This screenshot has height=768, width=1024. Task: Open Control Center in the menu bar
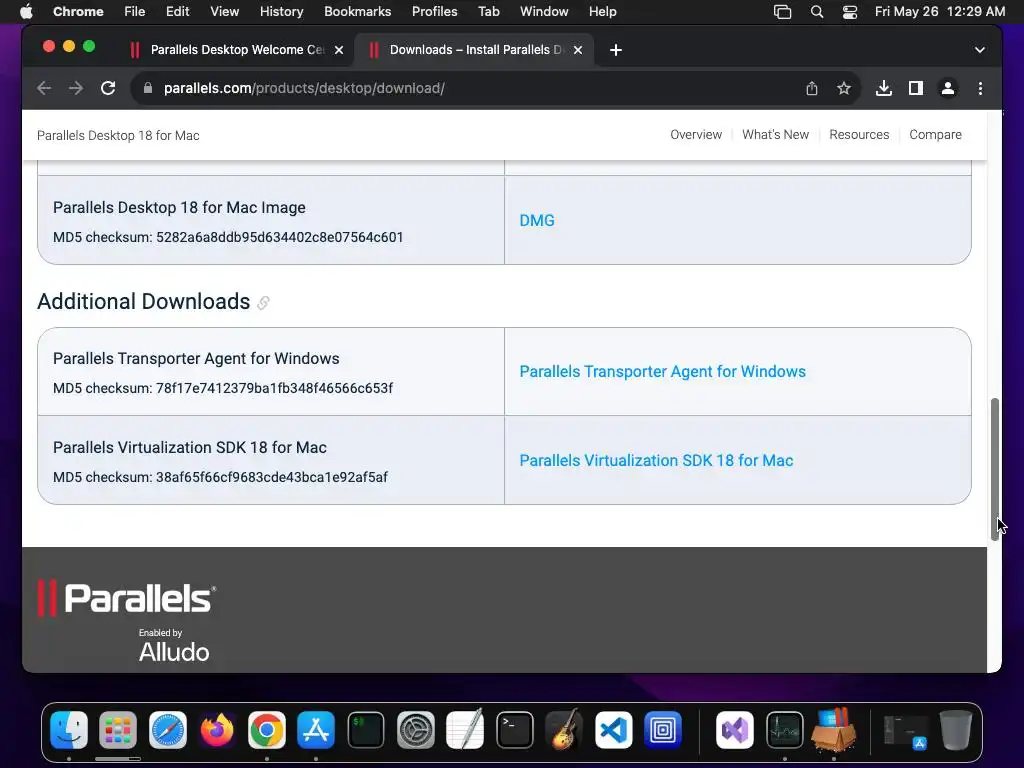click(x=850, y=11)
